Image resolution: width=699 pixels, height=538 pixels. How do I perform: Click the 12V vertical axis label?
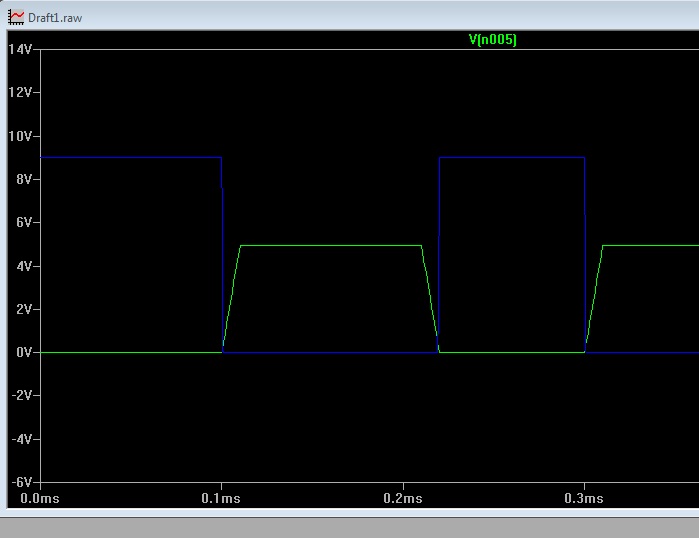(x=21, y=92)
